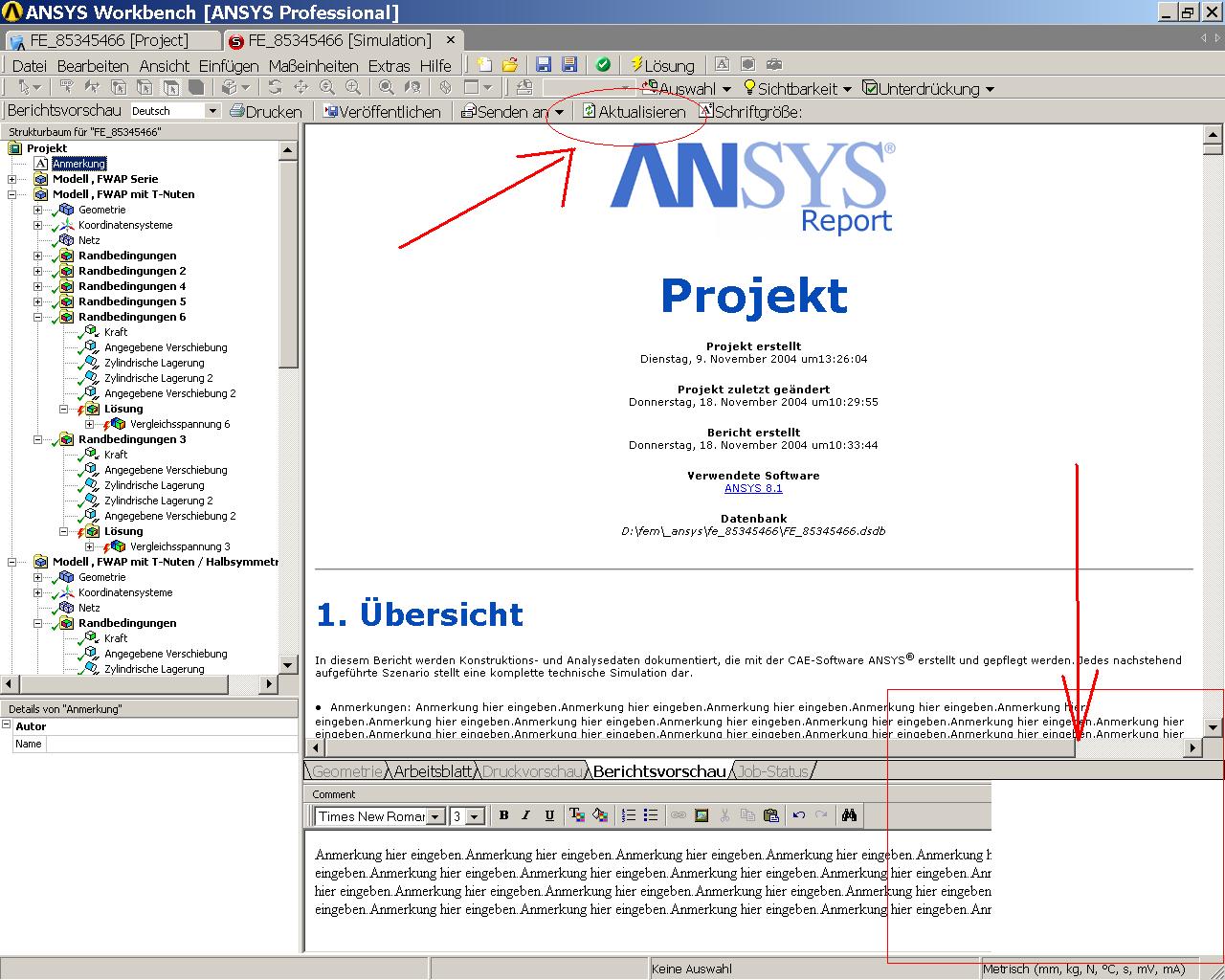Toggle italic in Comment editor
1225x980 pixels.
click(525, 815)
